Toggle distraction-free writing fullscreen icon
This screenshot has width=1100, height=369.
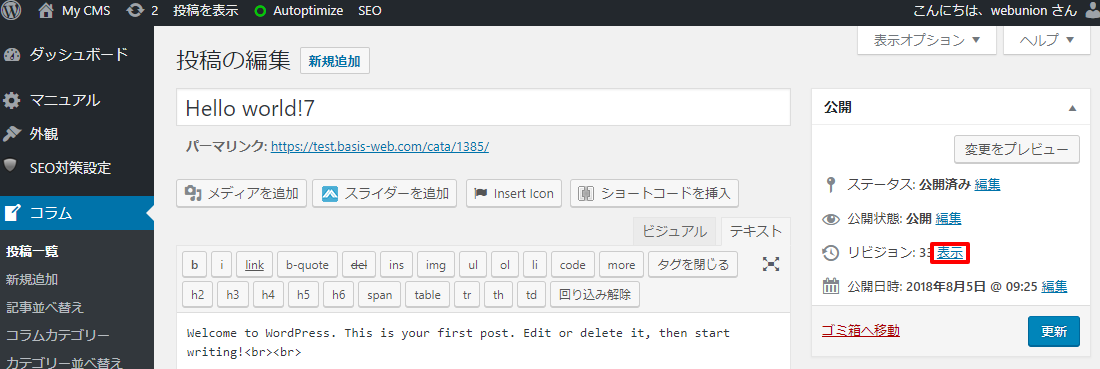pos(771,264)
